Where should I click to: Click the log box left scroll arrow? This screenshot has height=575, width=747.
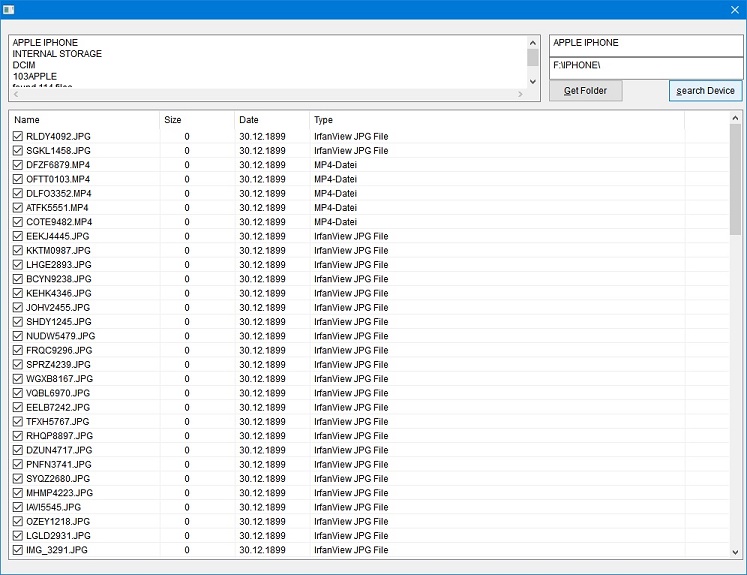point(16,94)
